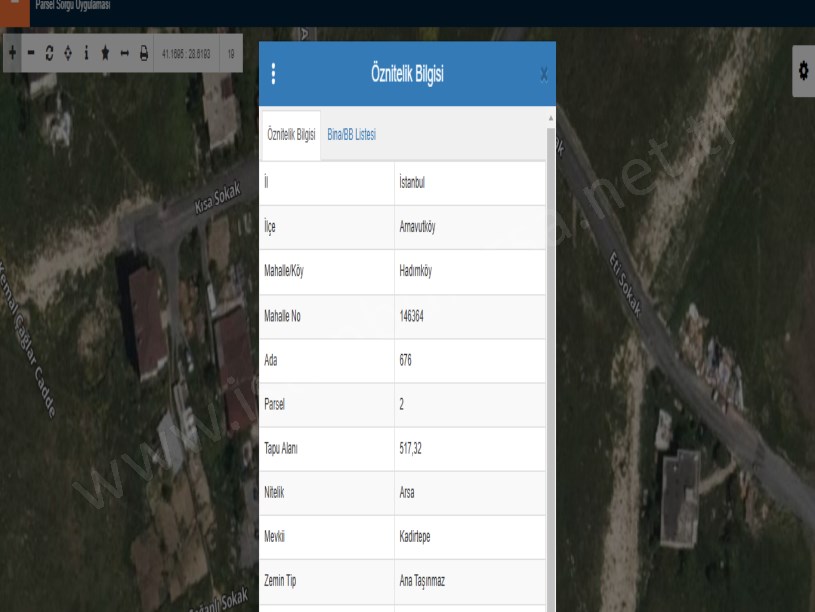Zoom in the map with plus icon
The width and height of the screenshot is (815, 612).
click(x=12, y=53)
